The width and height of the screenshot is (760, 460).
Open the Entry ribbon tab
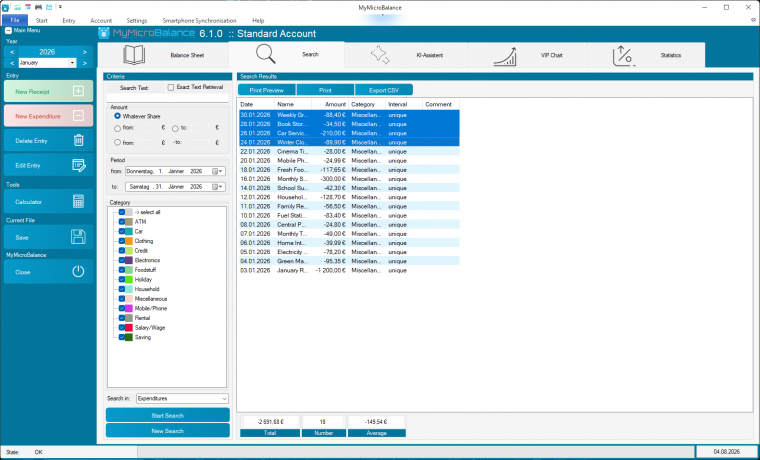pos(69,21)
